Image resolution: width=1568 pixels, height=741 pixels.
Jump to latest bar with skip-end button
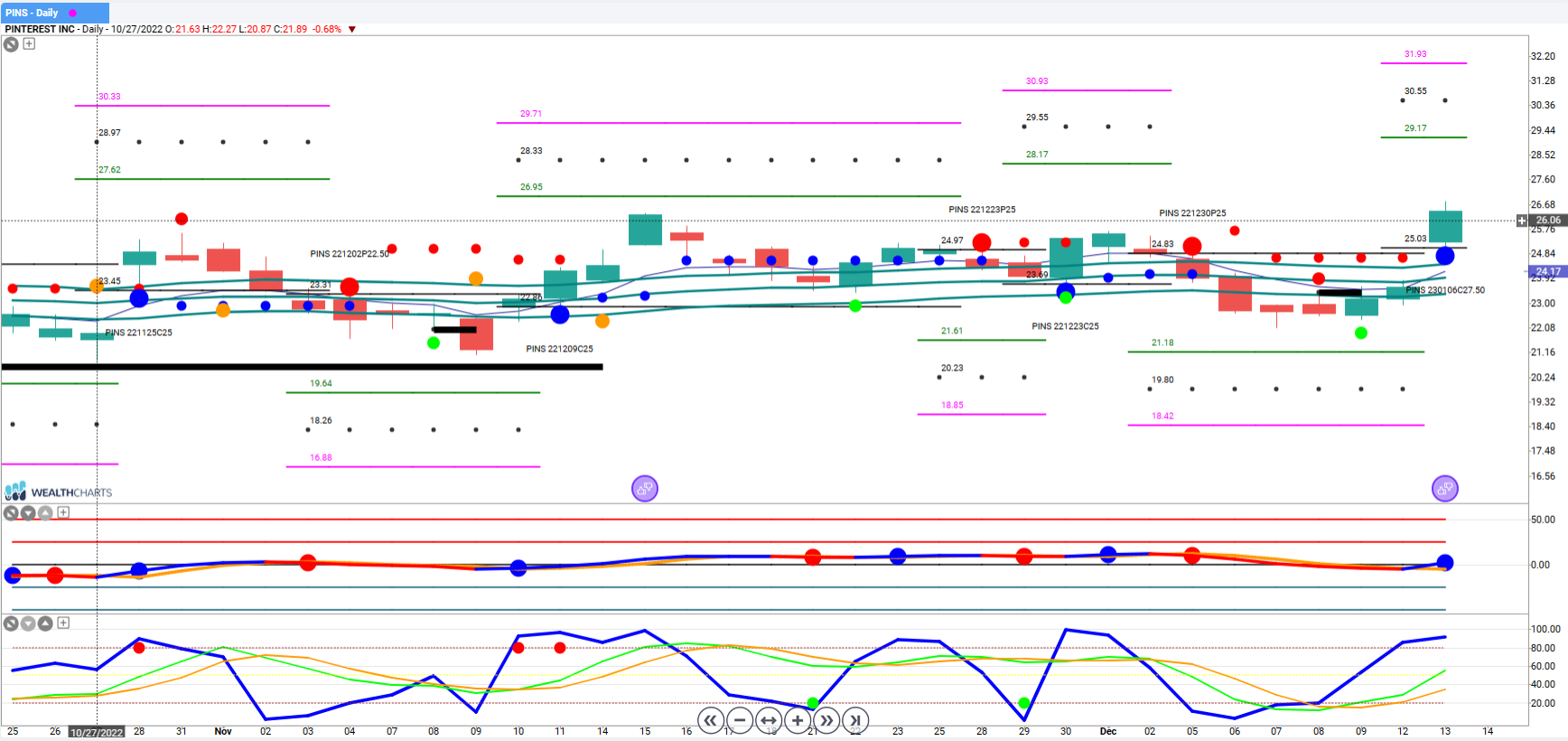pos(855,720)
